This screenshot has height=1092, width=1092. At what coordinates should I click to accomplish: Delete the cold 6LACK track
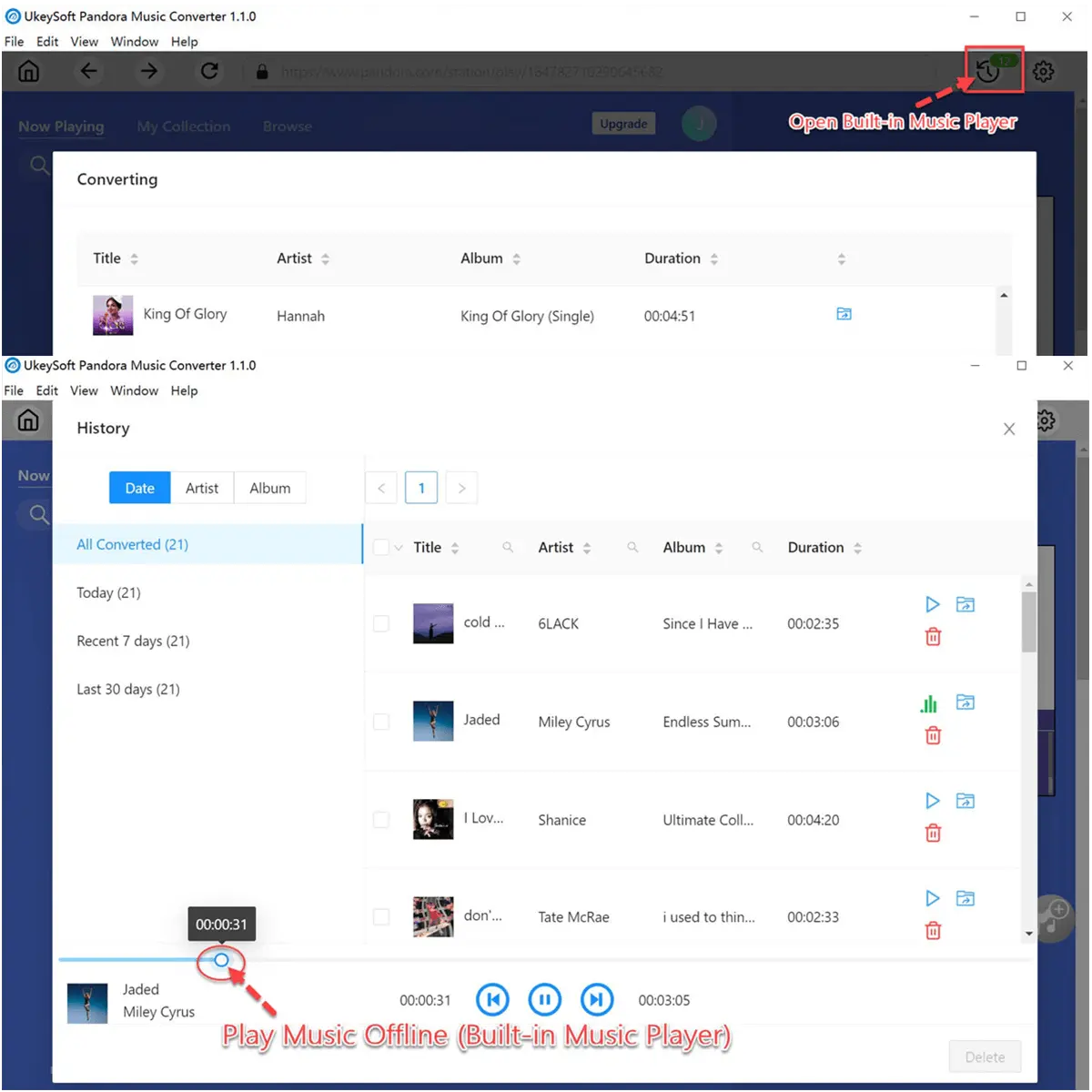(x=933, y=637)
